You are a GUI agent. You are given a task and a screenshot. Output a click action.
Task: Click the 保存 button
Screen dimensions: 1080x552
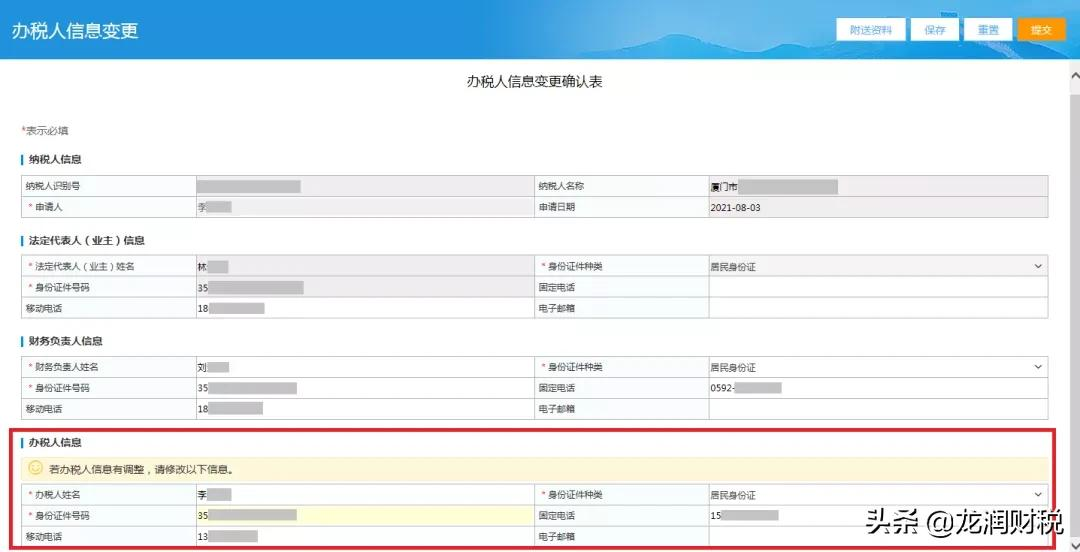935,30
